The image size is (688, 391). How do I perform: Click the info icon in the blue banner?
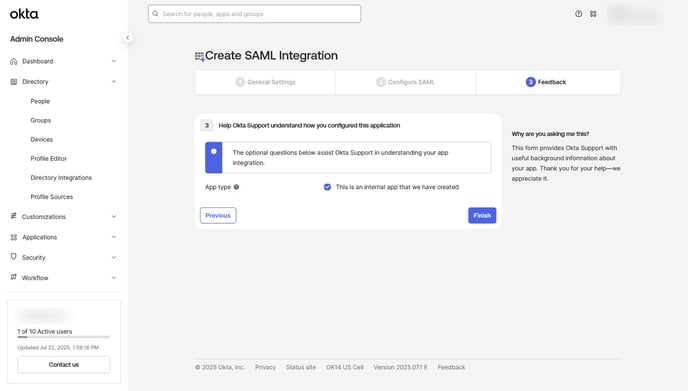(214, 151)
